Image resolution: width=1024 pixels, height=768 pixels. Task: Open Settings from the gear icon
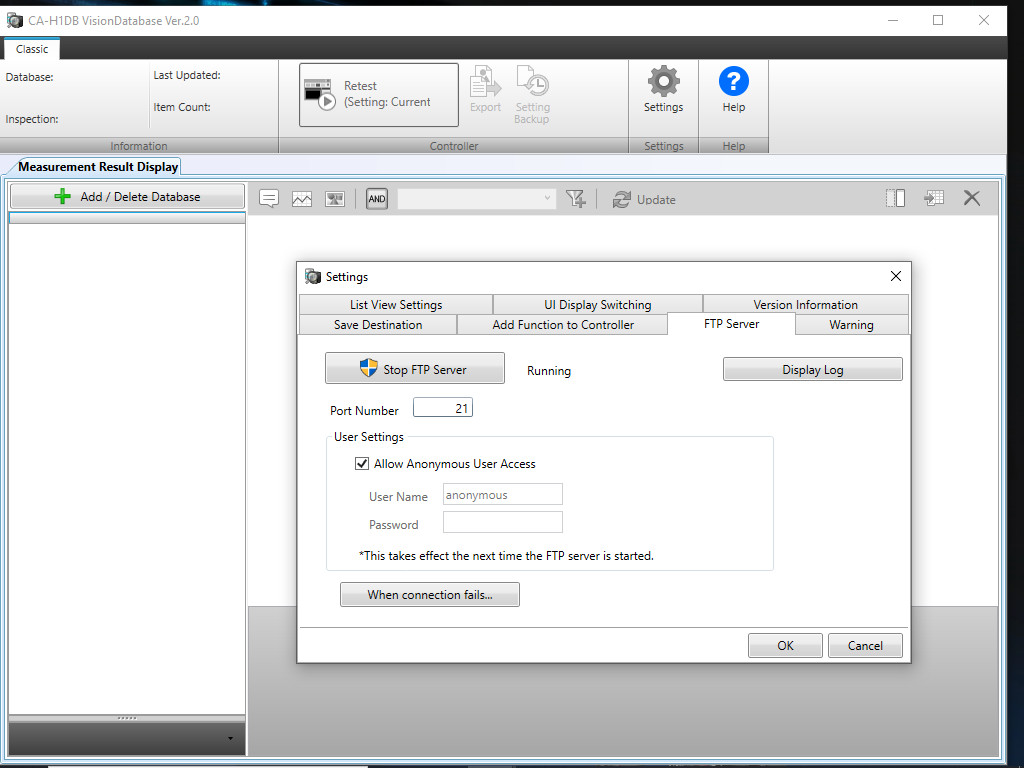(x=664, y=89)
